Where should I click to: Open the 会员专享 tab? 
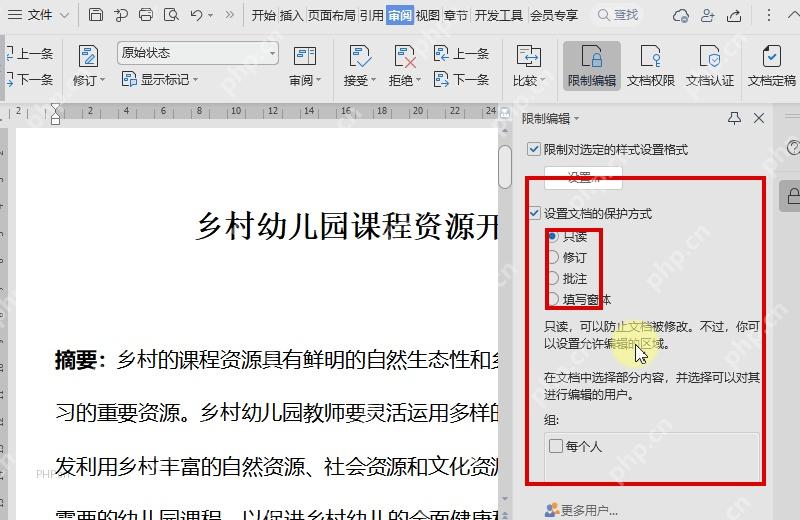[x=554, y=16]
